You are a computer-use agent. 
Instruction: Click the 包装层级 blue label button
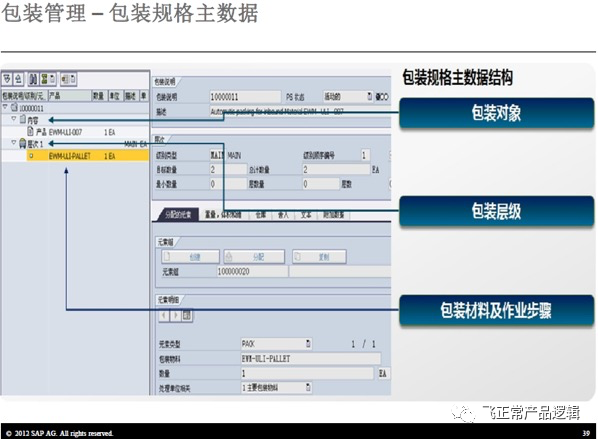coord(497,211)
